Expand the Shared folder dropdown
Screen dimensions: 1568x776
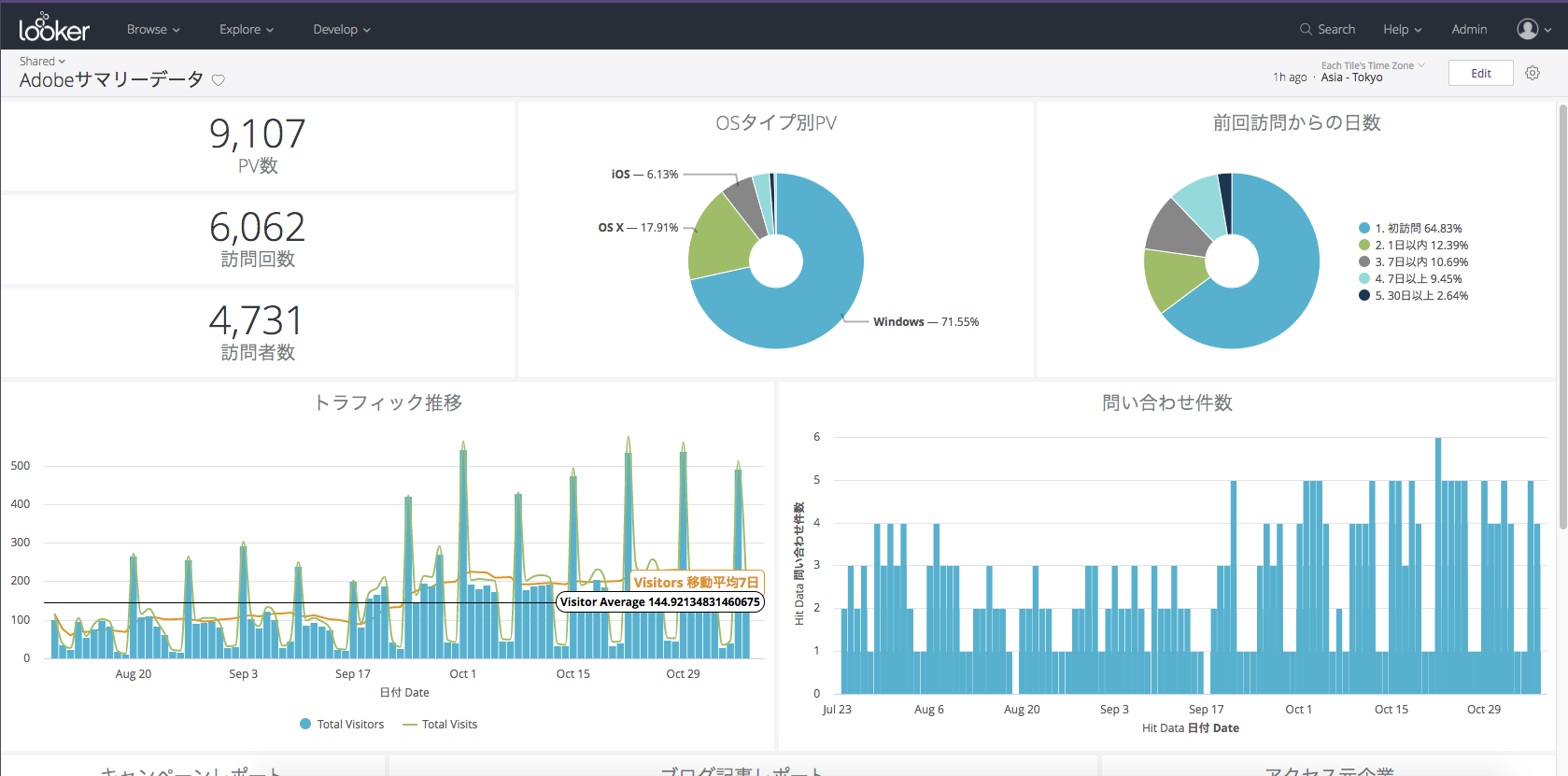tap(42, 61)
